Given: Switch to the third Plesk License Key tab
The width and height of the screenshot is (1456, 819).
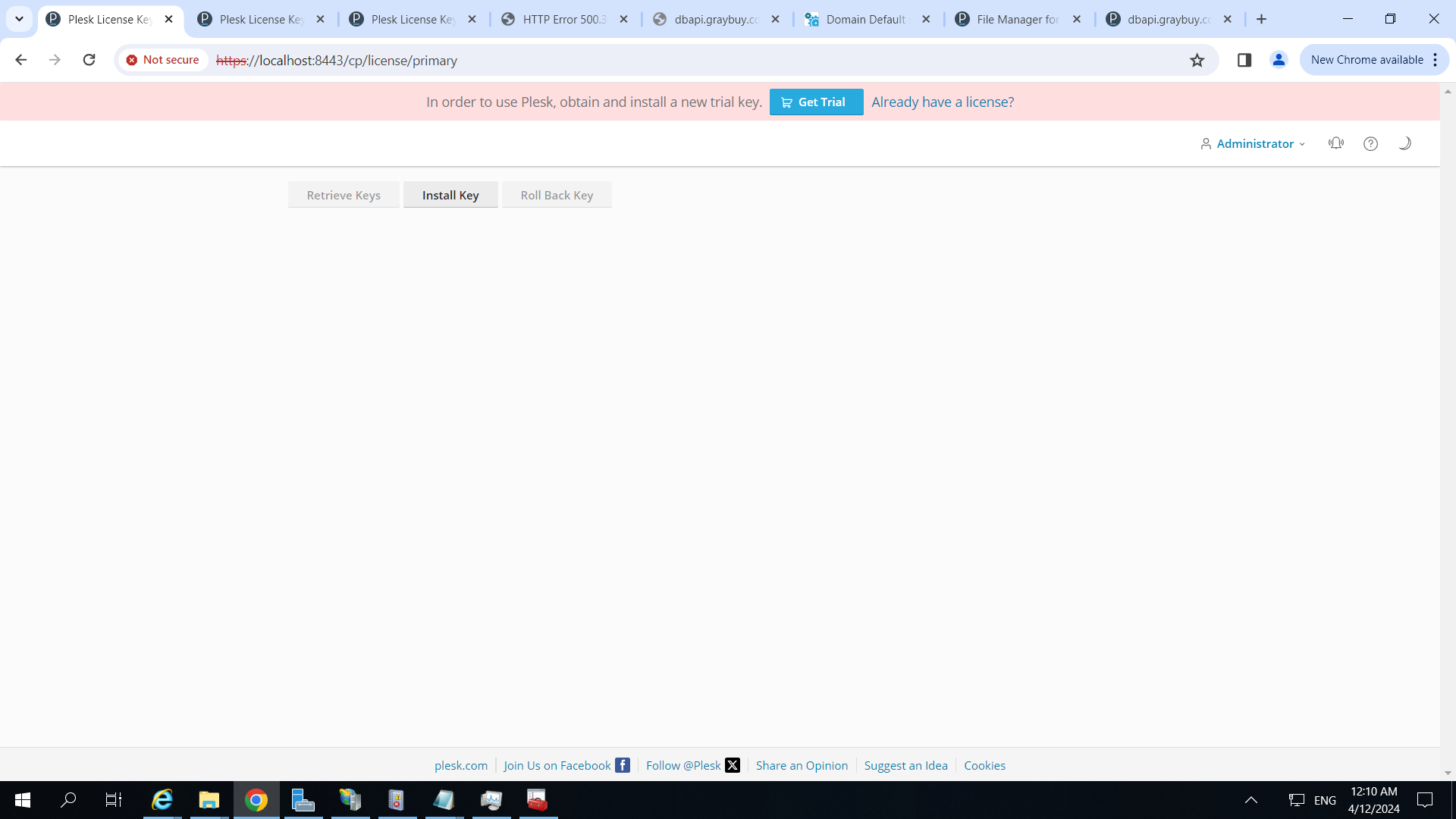Looking at the screenshot, I should click(x=413, y=20).
